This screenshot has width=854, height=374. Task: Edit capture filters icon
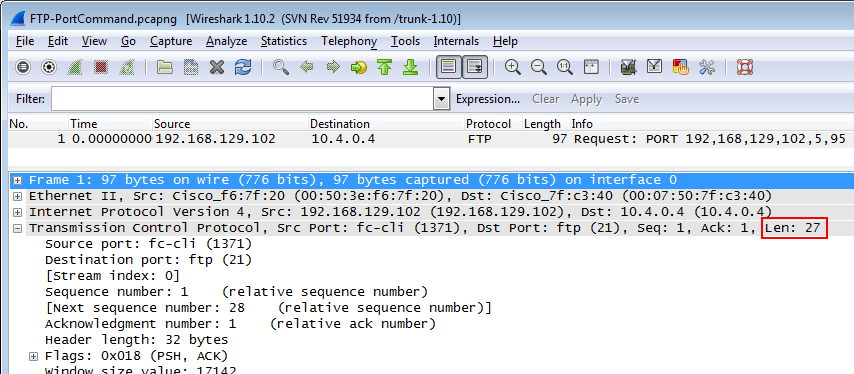pyautogui.click(x=629, y=68)
